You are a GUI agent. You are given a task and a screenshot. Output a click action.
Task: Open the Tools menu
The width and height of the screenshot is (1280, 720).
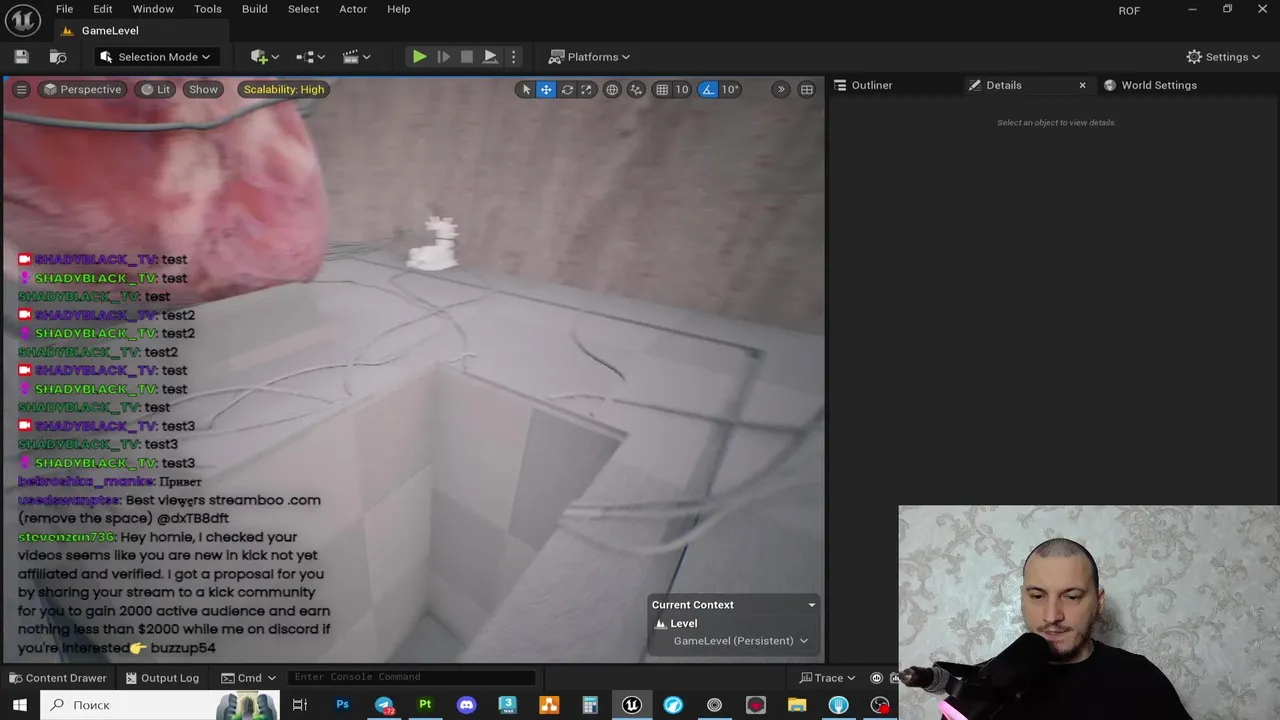coord(208,9)
